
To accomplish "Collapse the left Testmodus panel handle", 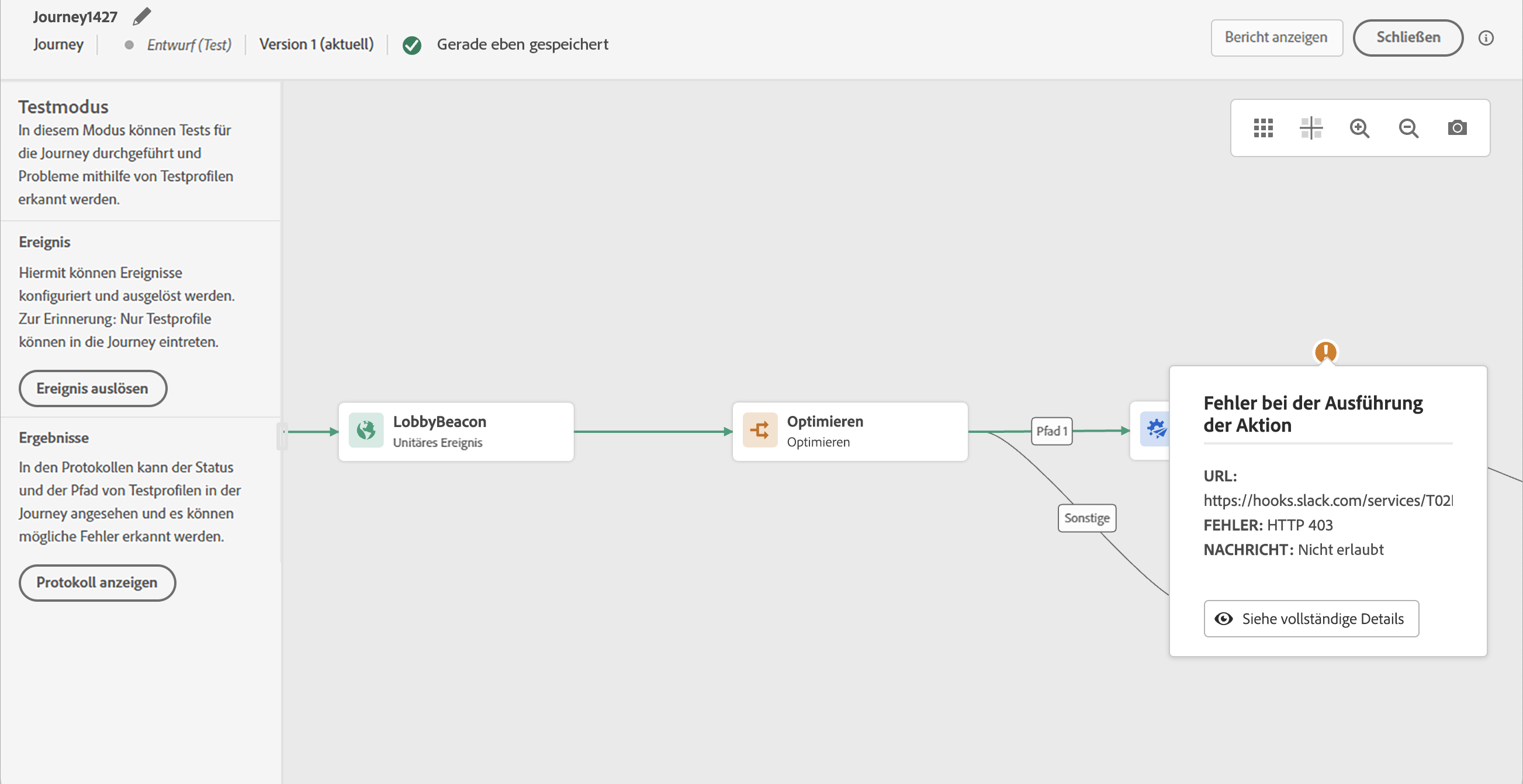I will (x=282, y=436).
